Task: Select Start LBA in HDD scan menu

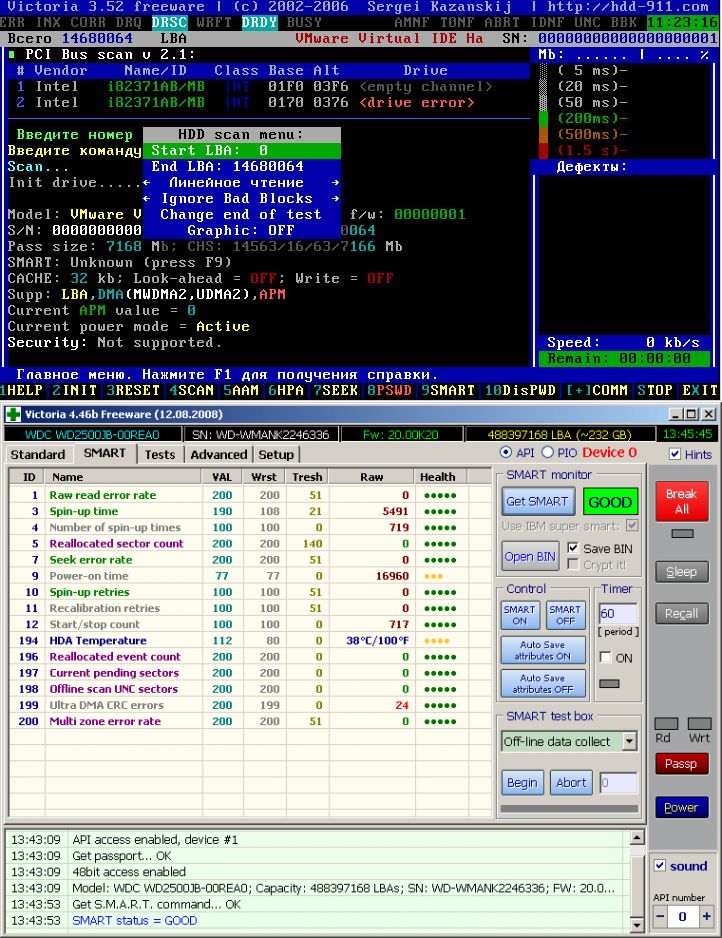Action: pos(242,150)
